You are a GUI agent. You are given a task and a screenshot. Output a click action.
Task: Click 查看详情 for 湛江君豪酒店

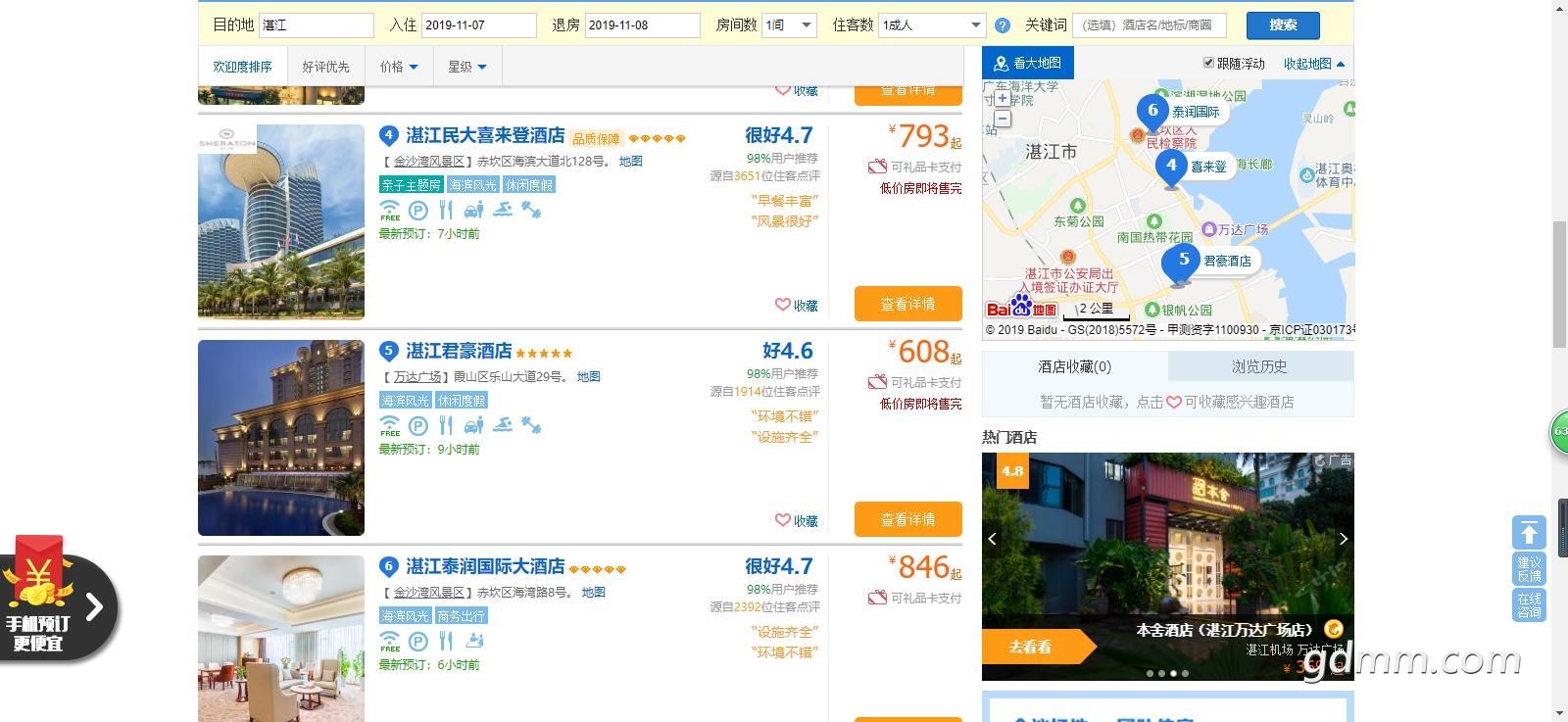coord(907,519)
